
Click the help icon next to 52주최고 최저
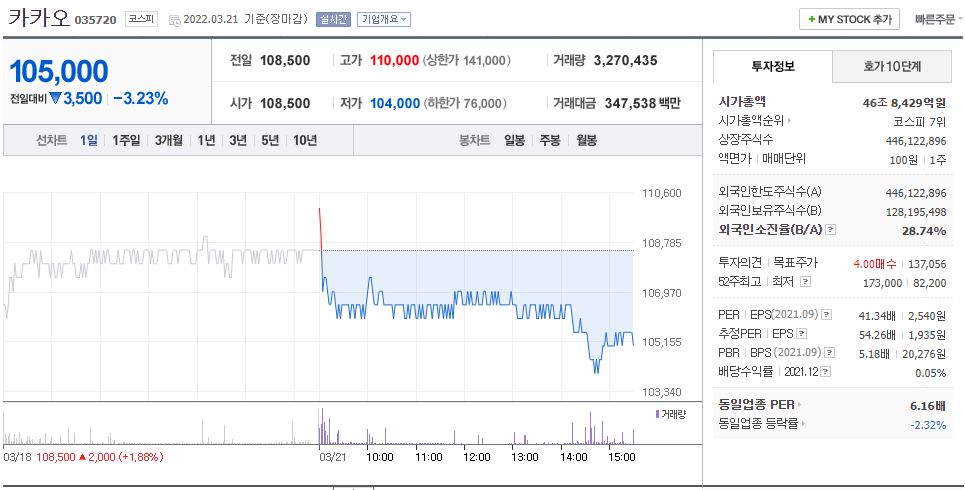pos(806,282)
